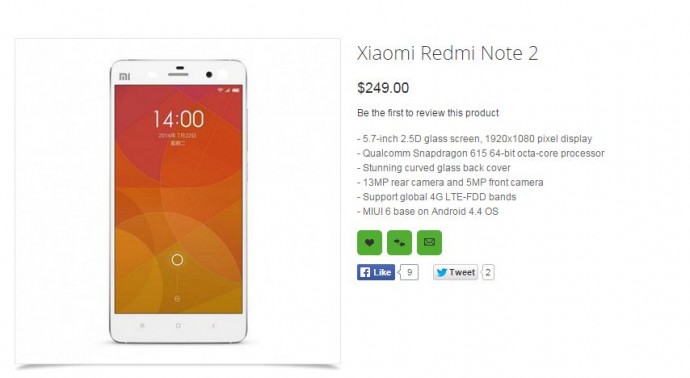Email product to a friend envelope icon
Screen dimensions: 690x378
click(429, 242)
